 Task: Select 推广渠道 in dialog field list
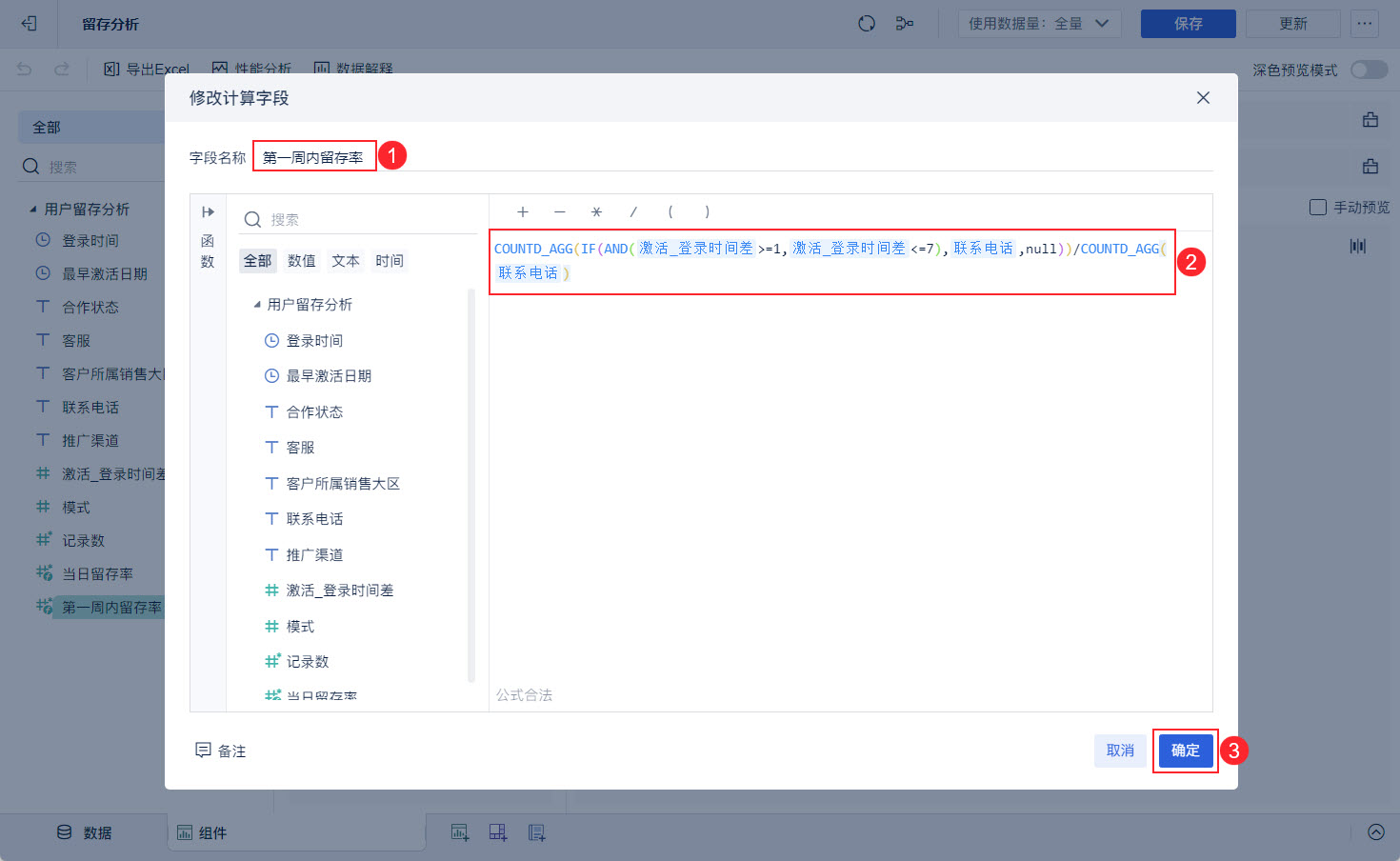coord(314,555)
